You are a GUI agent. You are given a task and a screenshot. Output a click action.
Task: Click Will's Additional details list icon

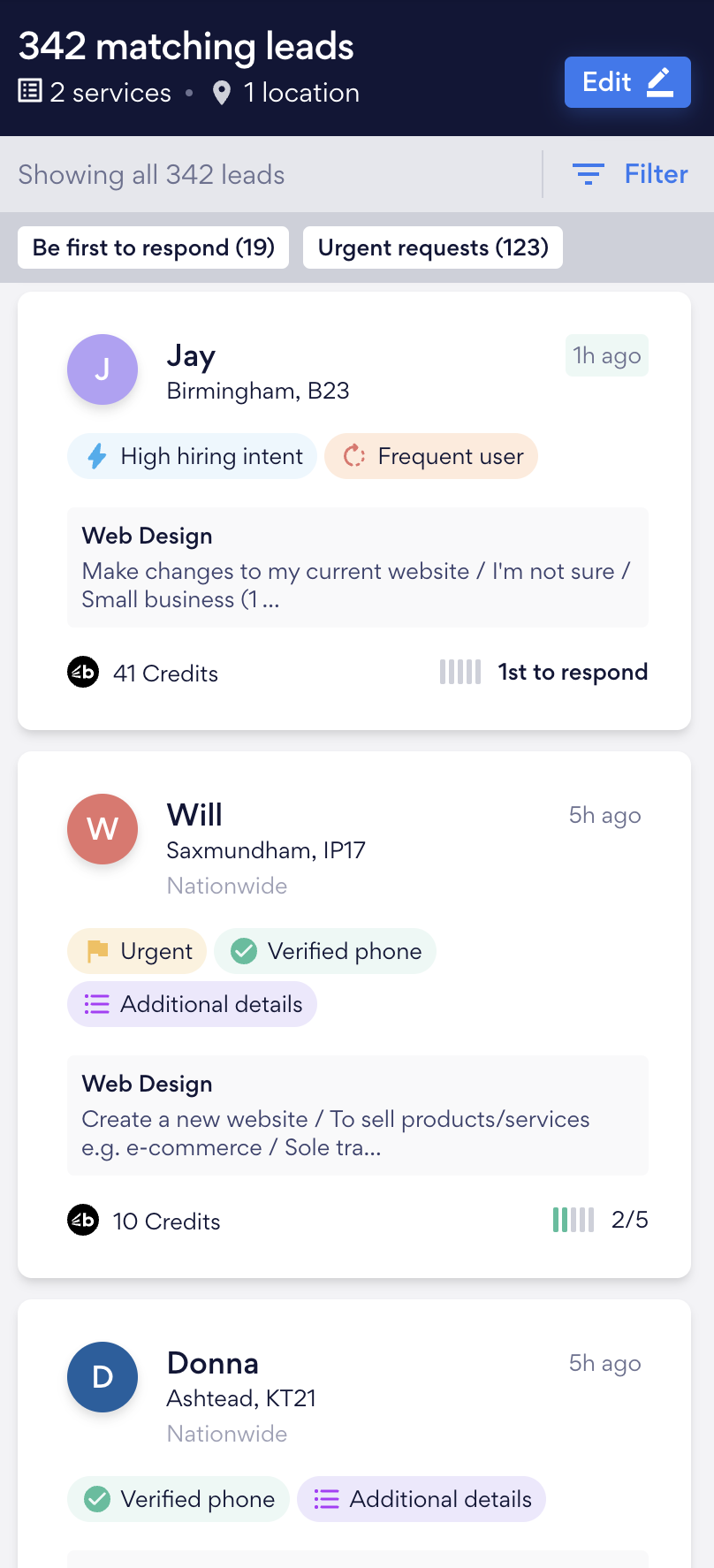pos(97,1004)
